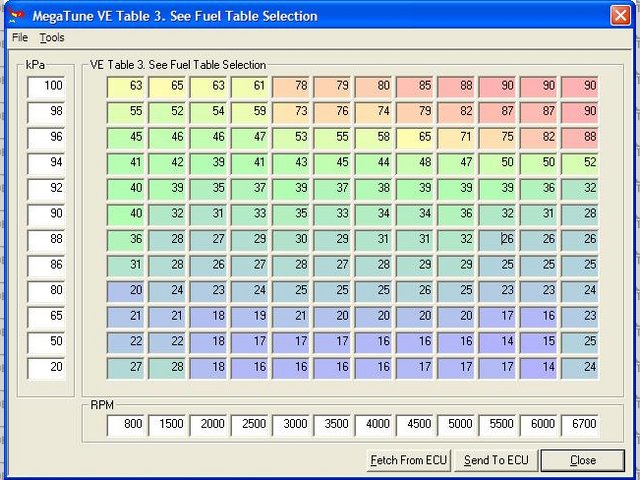Click the Close button at bottom

click(582, 460)
